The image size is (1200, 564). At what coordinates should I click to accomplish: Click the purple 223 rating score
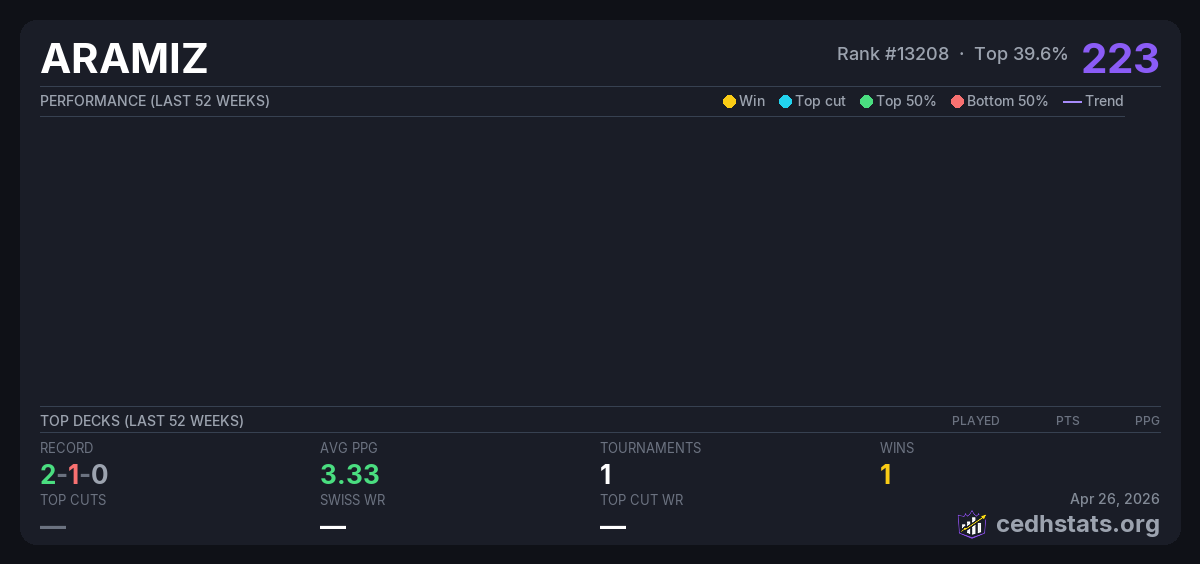tap(1120, 58)
